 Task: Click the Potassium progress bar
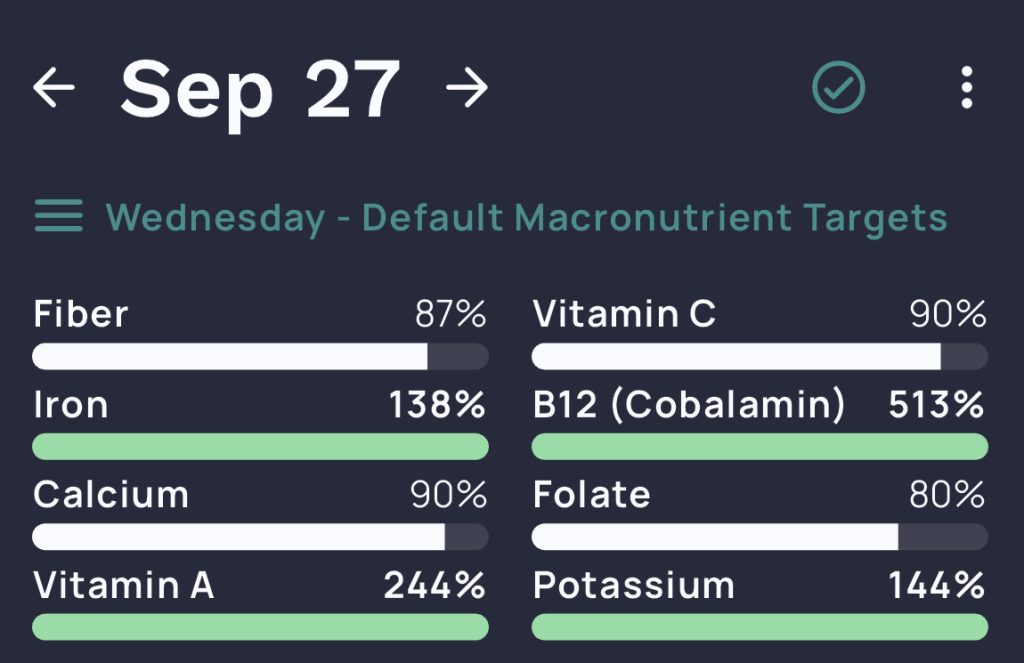[760, 628]
